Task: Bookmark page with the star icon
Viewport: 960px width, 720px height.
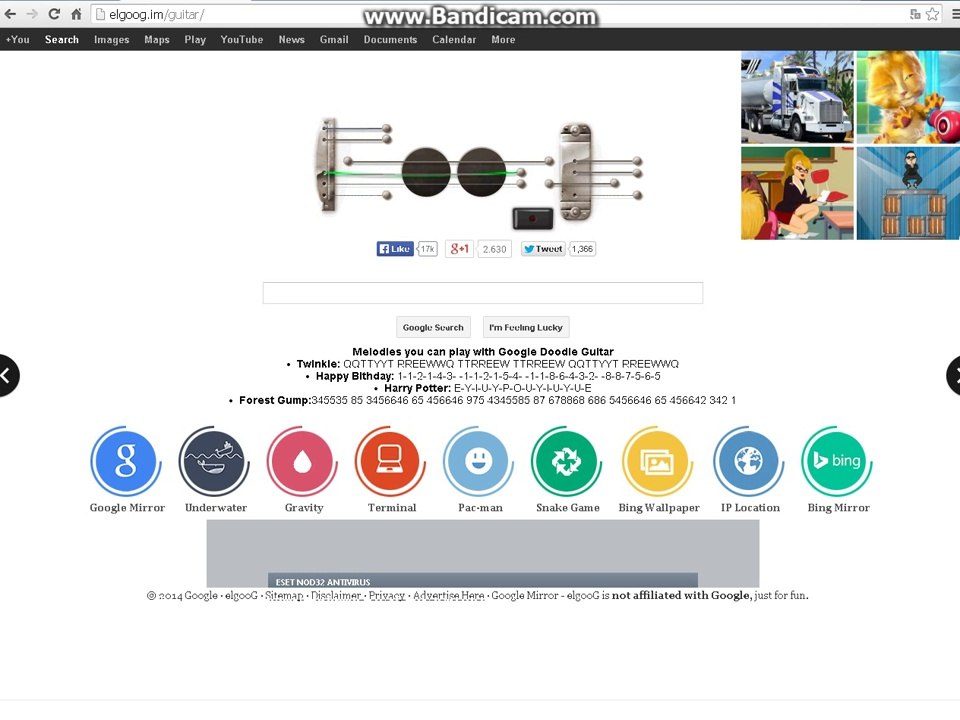Action: tap(932, 14)
